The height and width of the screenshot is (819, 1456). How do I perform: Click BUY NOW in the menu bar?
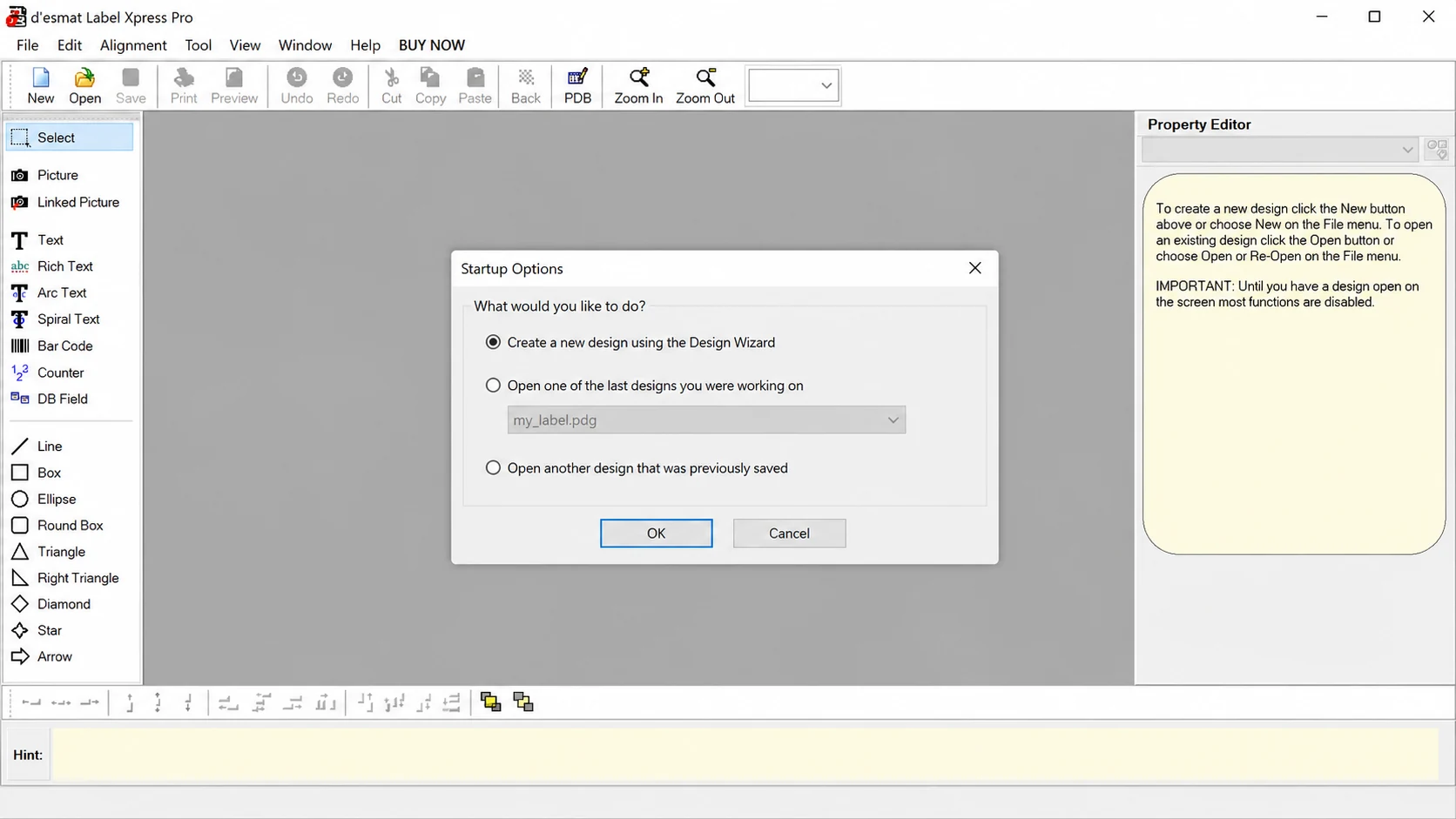point(432,45)
